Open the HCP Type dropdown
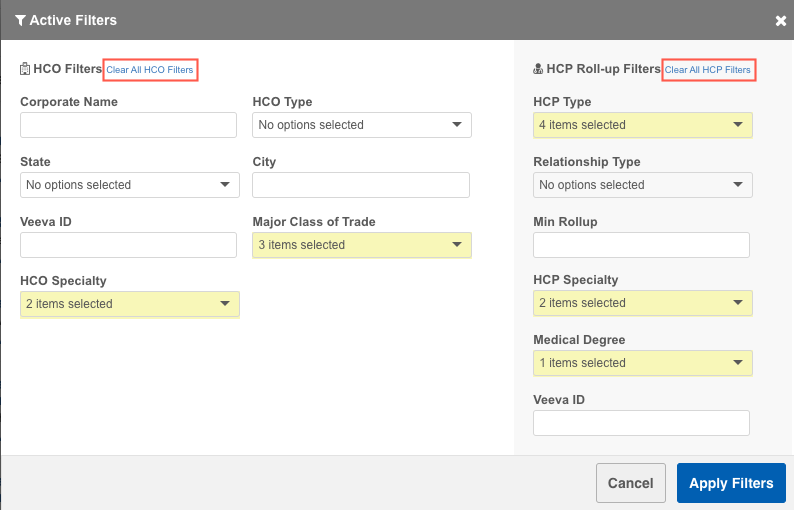Screen dimensions: 794x510 click(x=642, y=125)
